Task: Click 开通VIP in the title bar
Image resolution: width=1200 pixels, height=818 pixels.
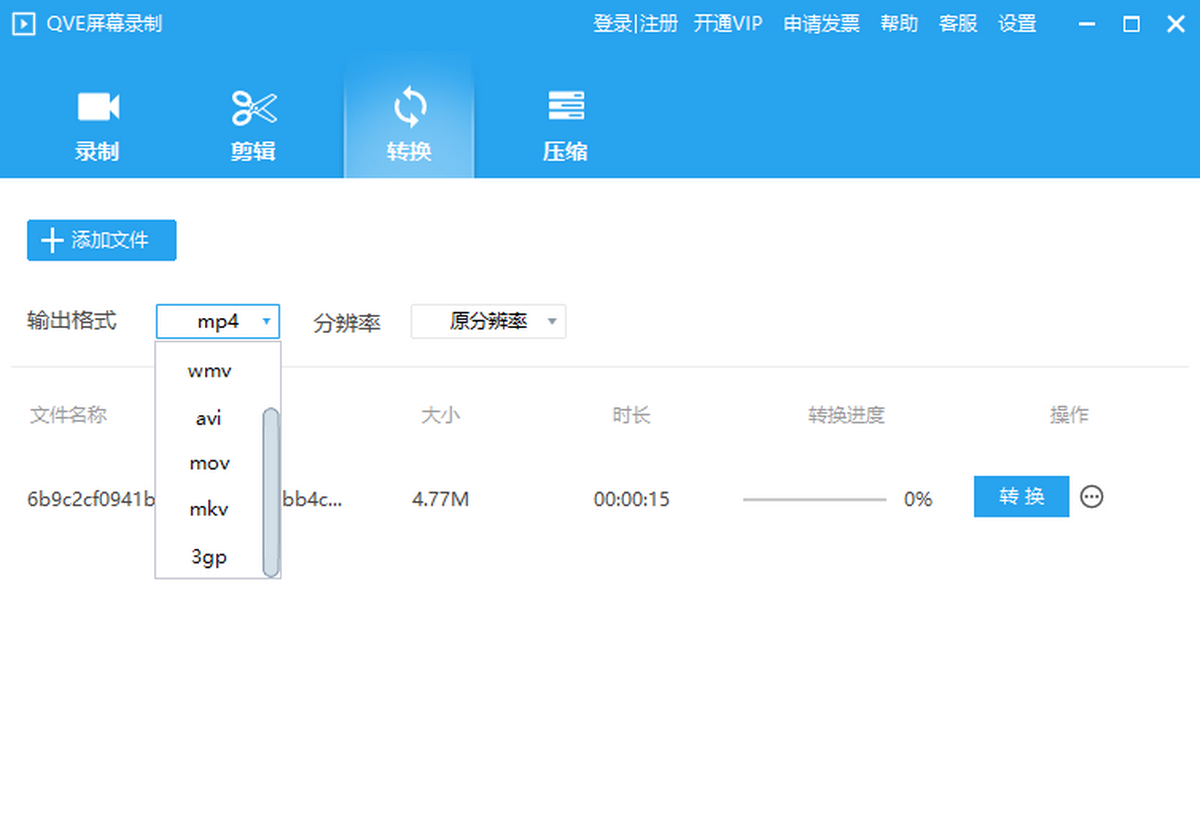Action: click(728, 24)
